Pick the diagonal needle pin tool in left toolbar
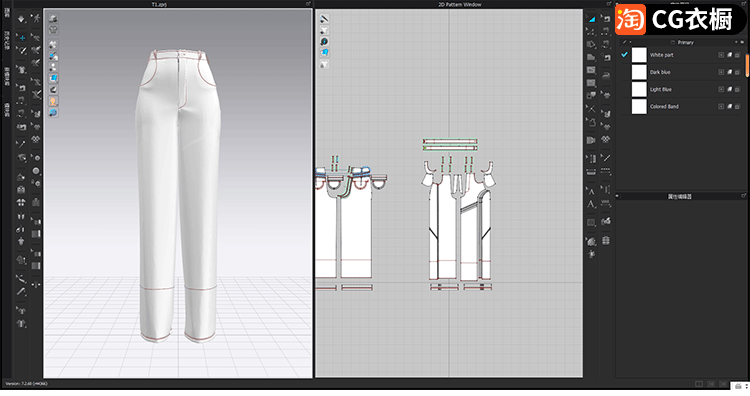Screen dimensions: 750x396 [x=21, y=143]
